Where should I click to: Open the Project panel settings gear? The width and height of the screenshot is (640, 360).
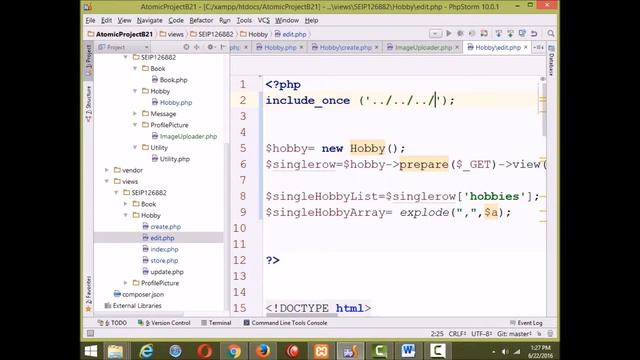pyautogui.click(x=210, y=47)
